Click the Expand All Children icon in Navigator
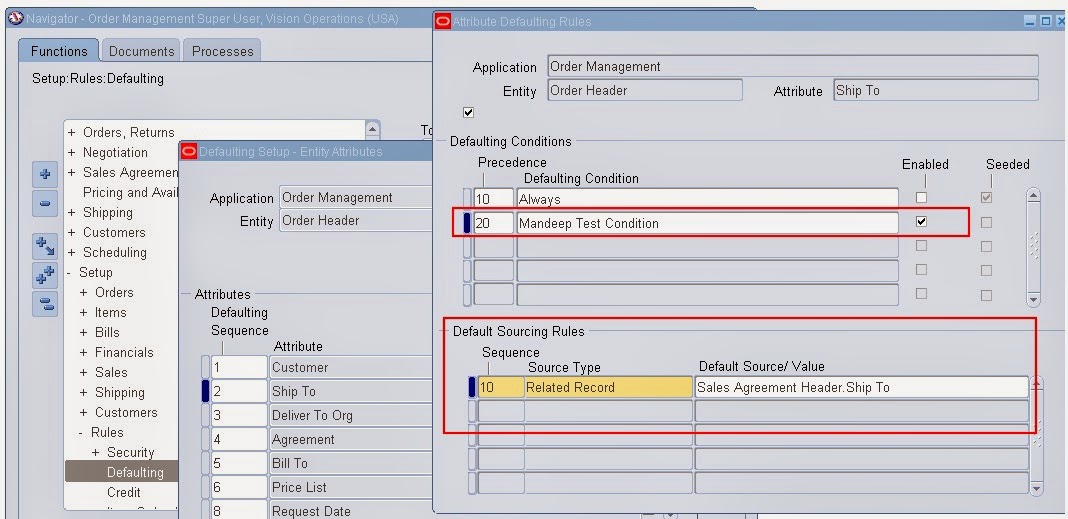The width and height of the screenshot is (1068, 519). (x=45, y=246)
